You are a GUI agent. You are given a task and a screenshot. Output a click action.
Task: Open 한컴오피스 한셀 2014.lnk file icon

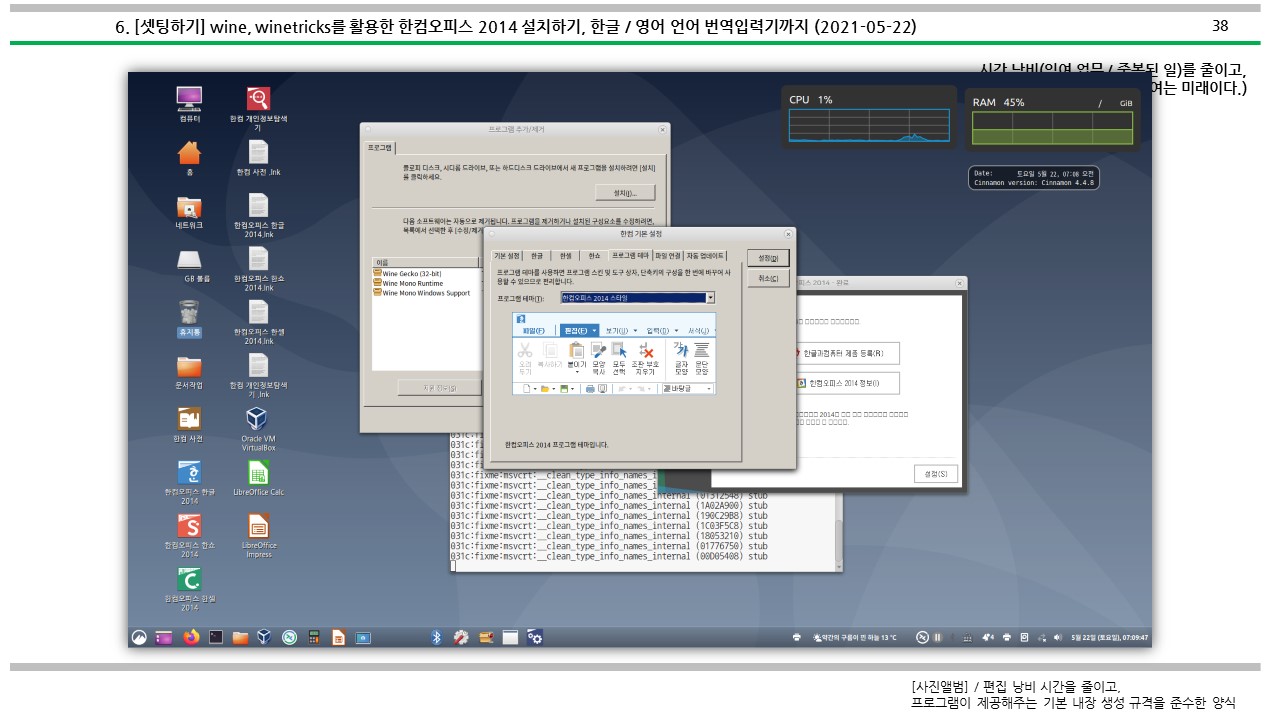point(258,312)
